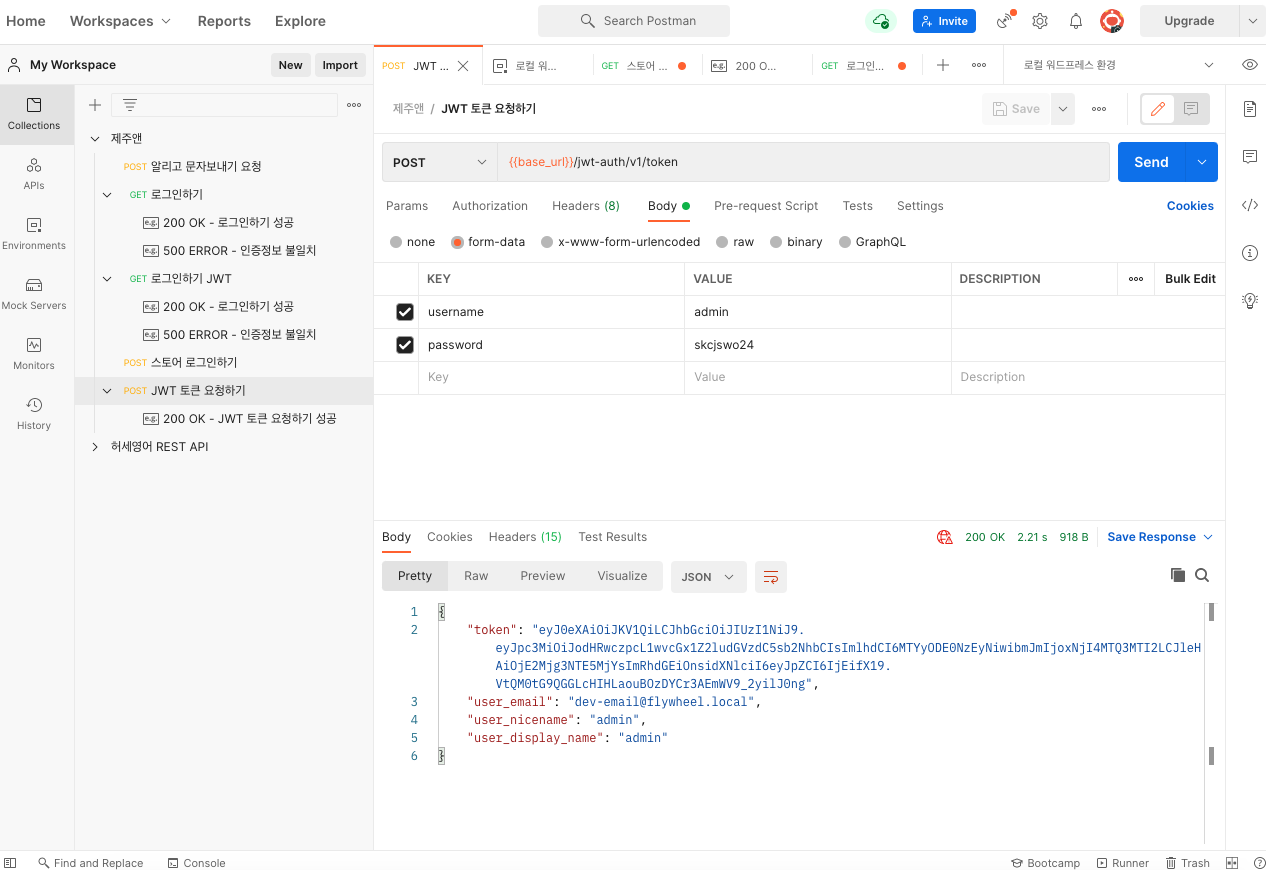Image resolution: width=1266 pixels, height=870 pixels.
Task: Open the APIs sidebar panel
Action: coord(34,174)
